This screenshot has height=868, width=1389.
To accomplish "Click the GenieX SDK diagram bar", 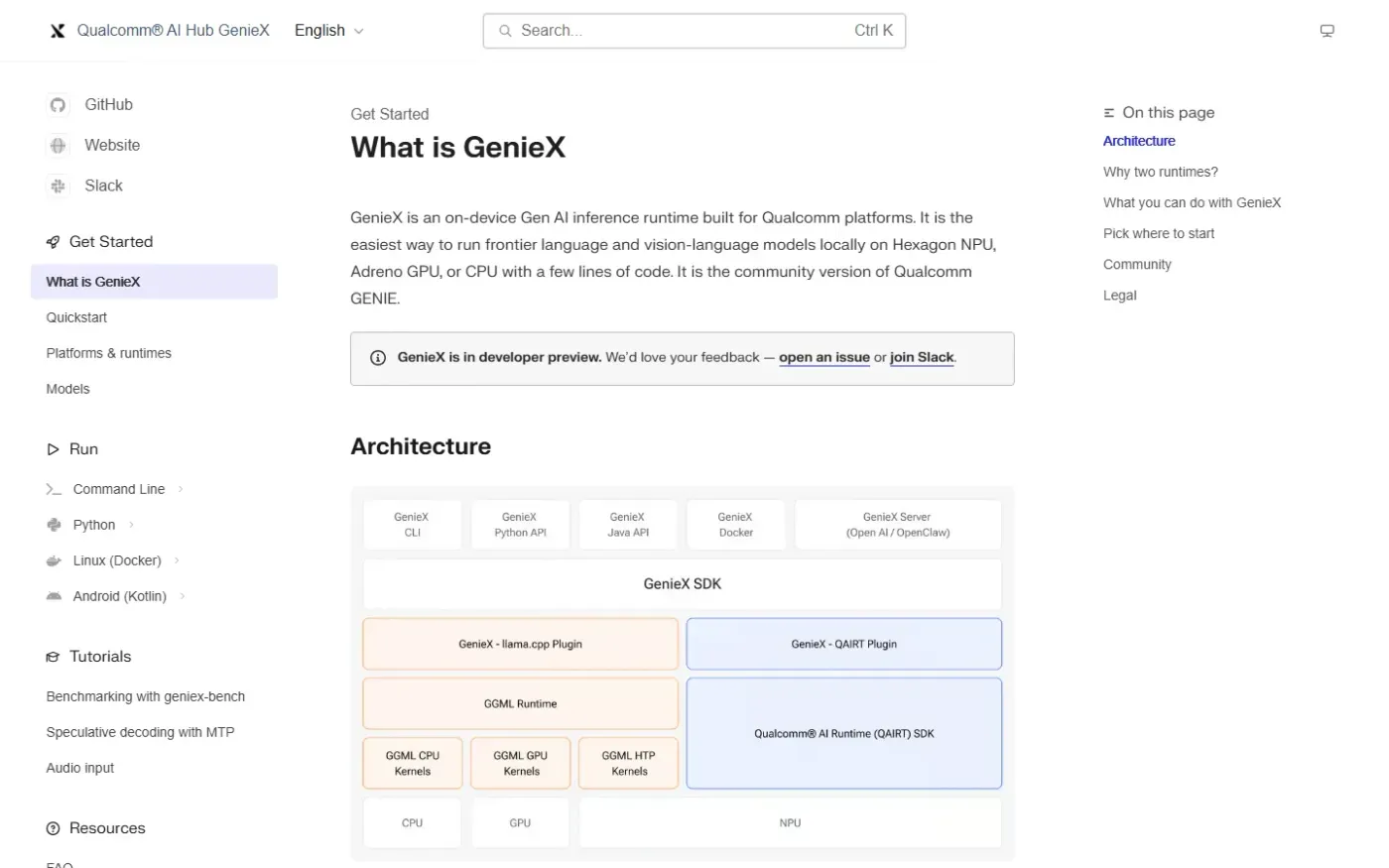I will pyautogui.click(x=683, y=584).
